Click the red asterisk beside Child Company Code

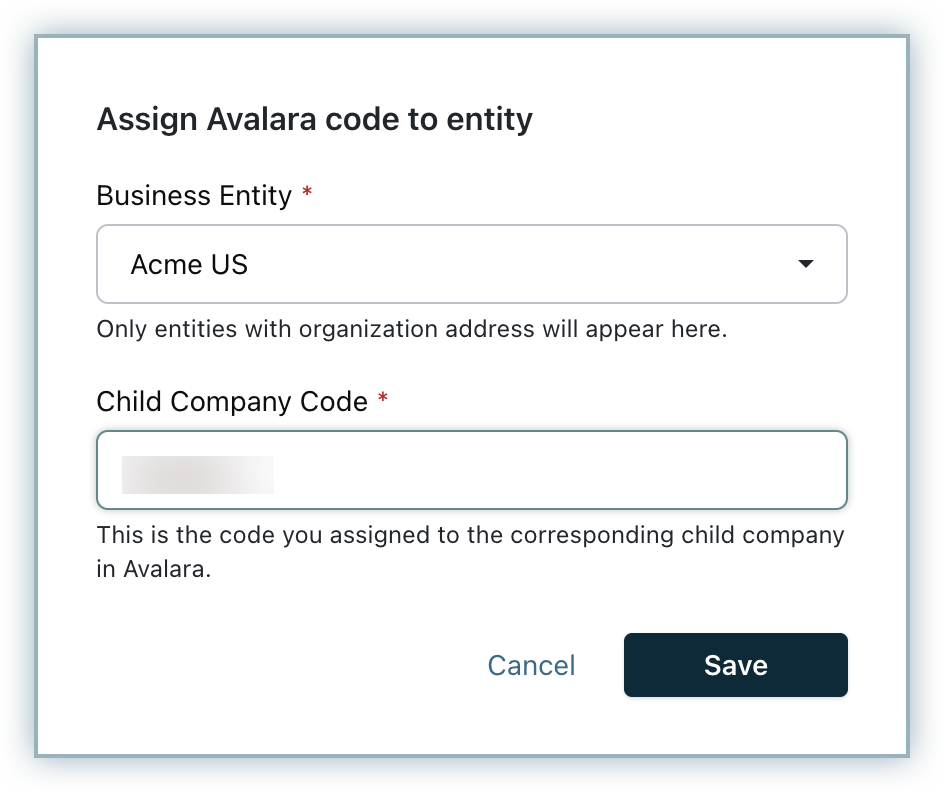(383, 399)
